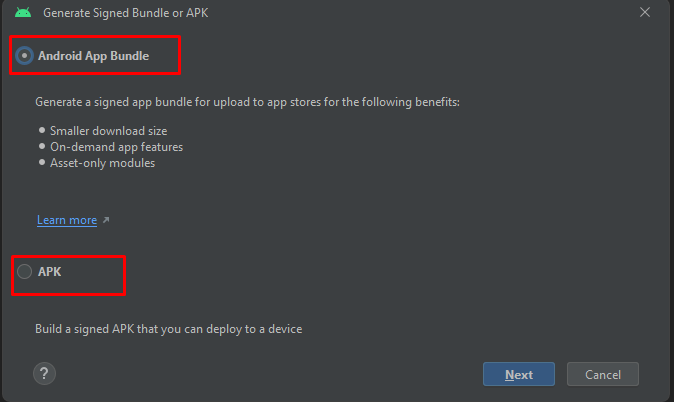Close the Generate Signed Bundle dialog
Screen dimensions: 674x402
pyautogui.click(x=647, y=12)
